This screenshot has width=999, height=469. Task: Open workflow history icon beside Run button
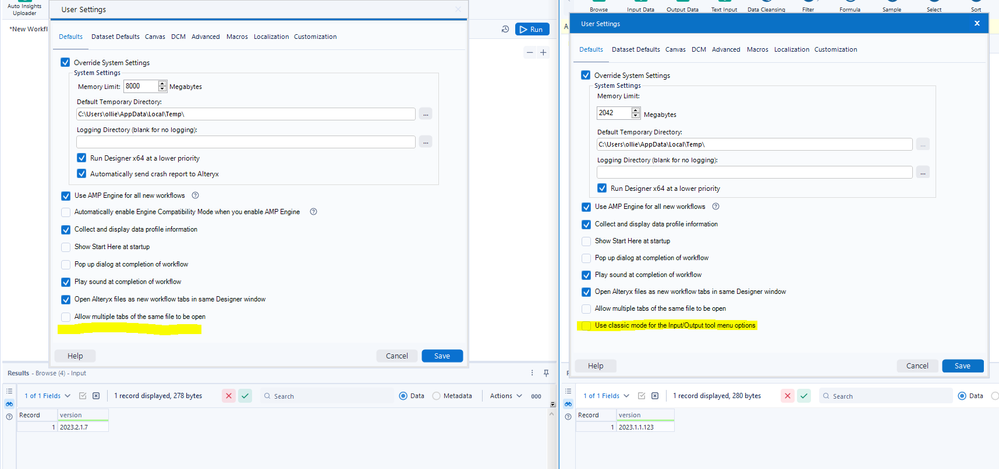(x=505, y=29)
